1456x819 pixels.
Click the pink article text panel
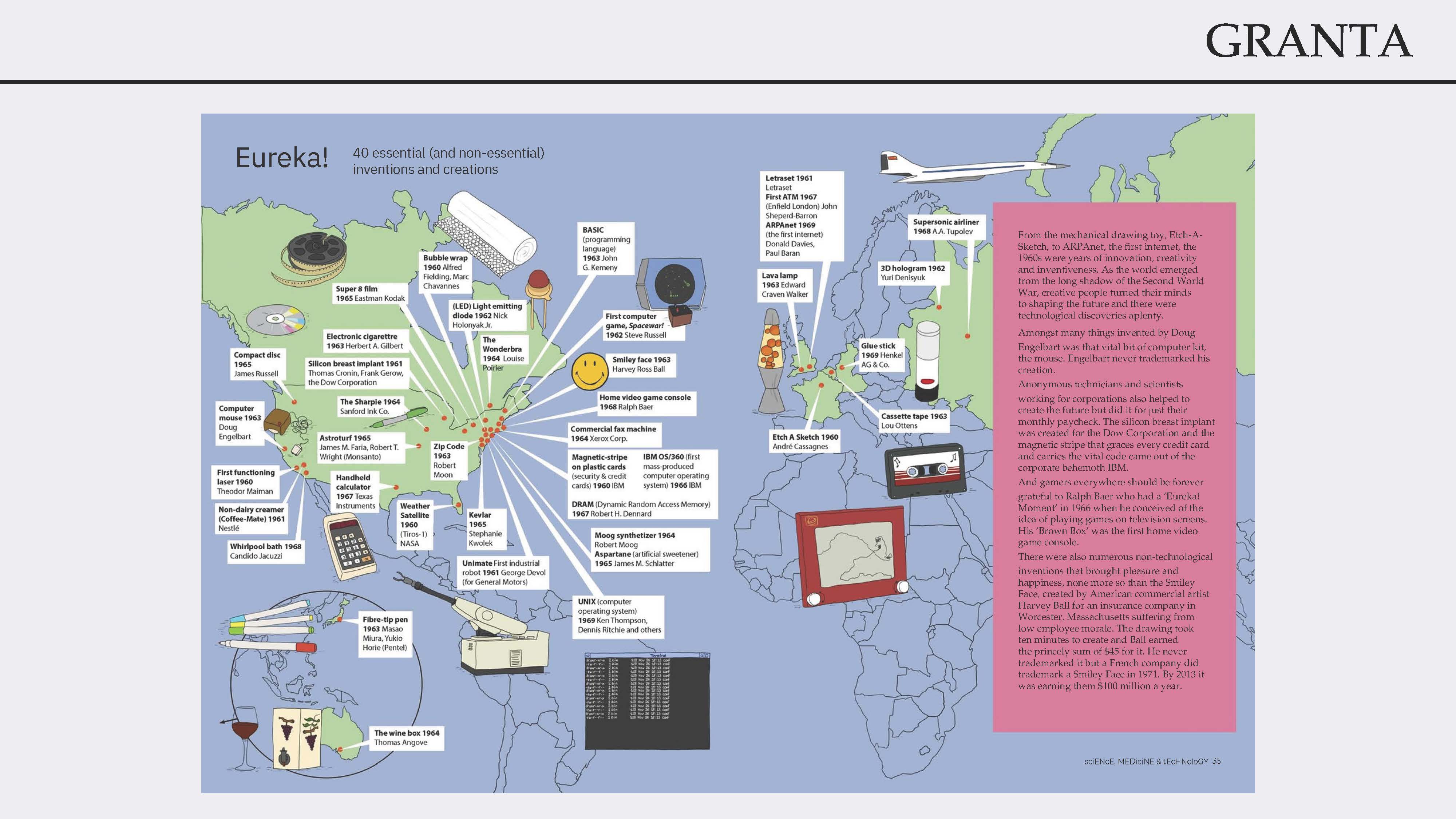coord(1114,467)
